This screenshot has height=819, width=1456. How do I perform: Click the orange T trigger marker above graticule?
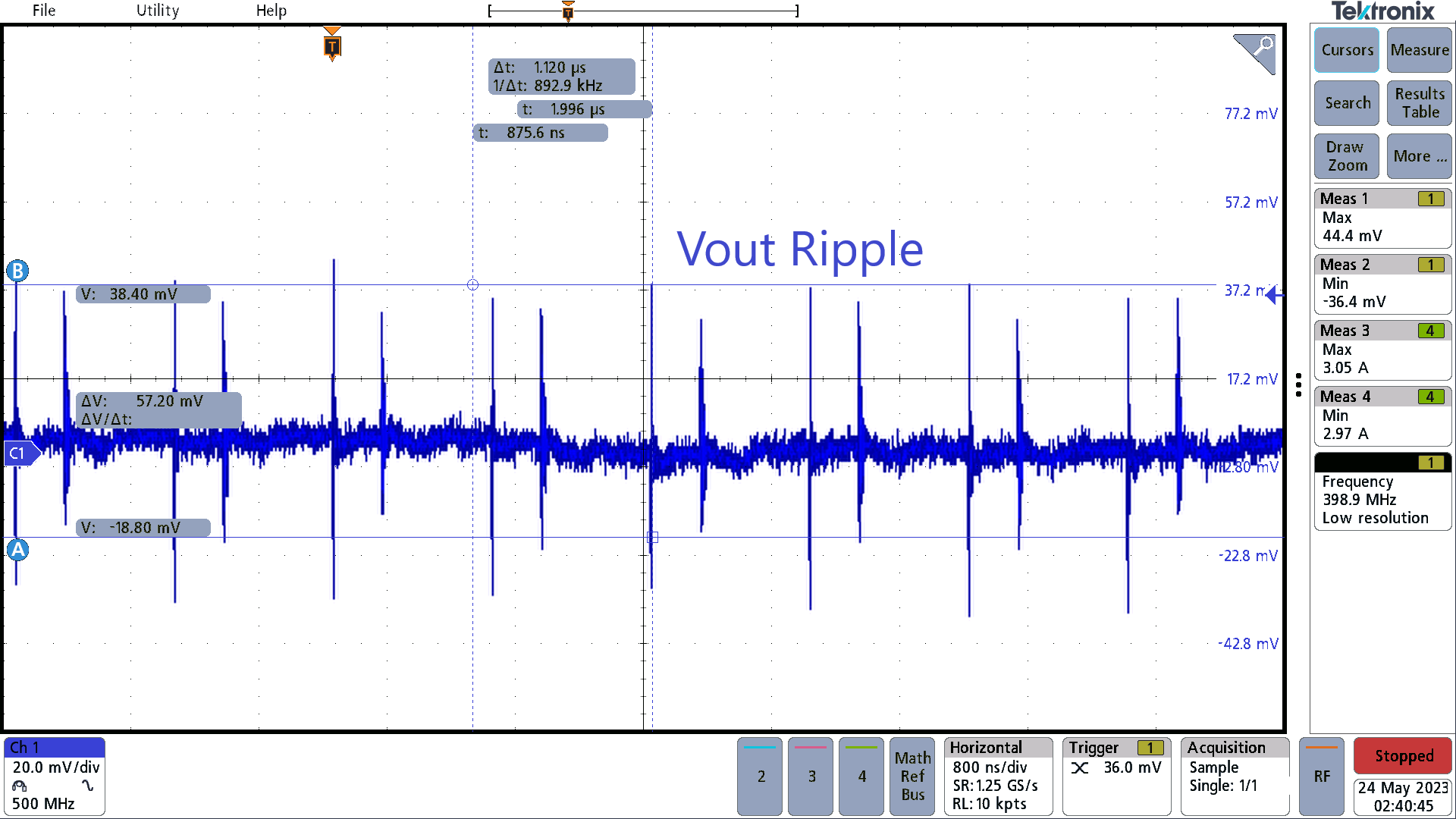(x=332, y=45)
